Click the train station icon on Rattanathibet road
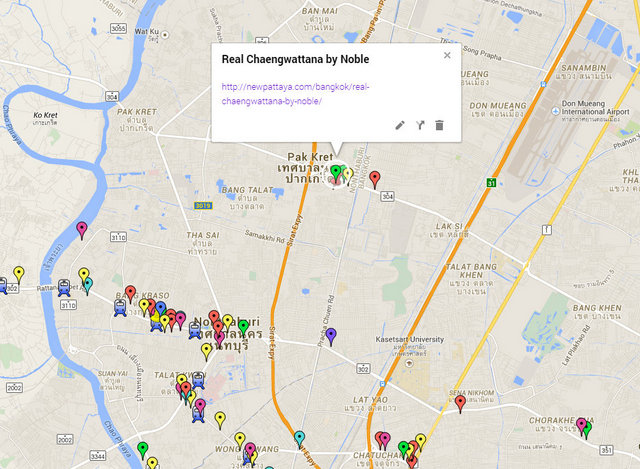 pyautogui.click(x=64, y=287)
